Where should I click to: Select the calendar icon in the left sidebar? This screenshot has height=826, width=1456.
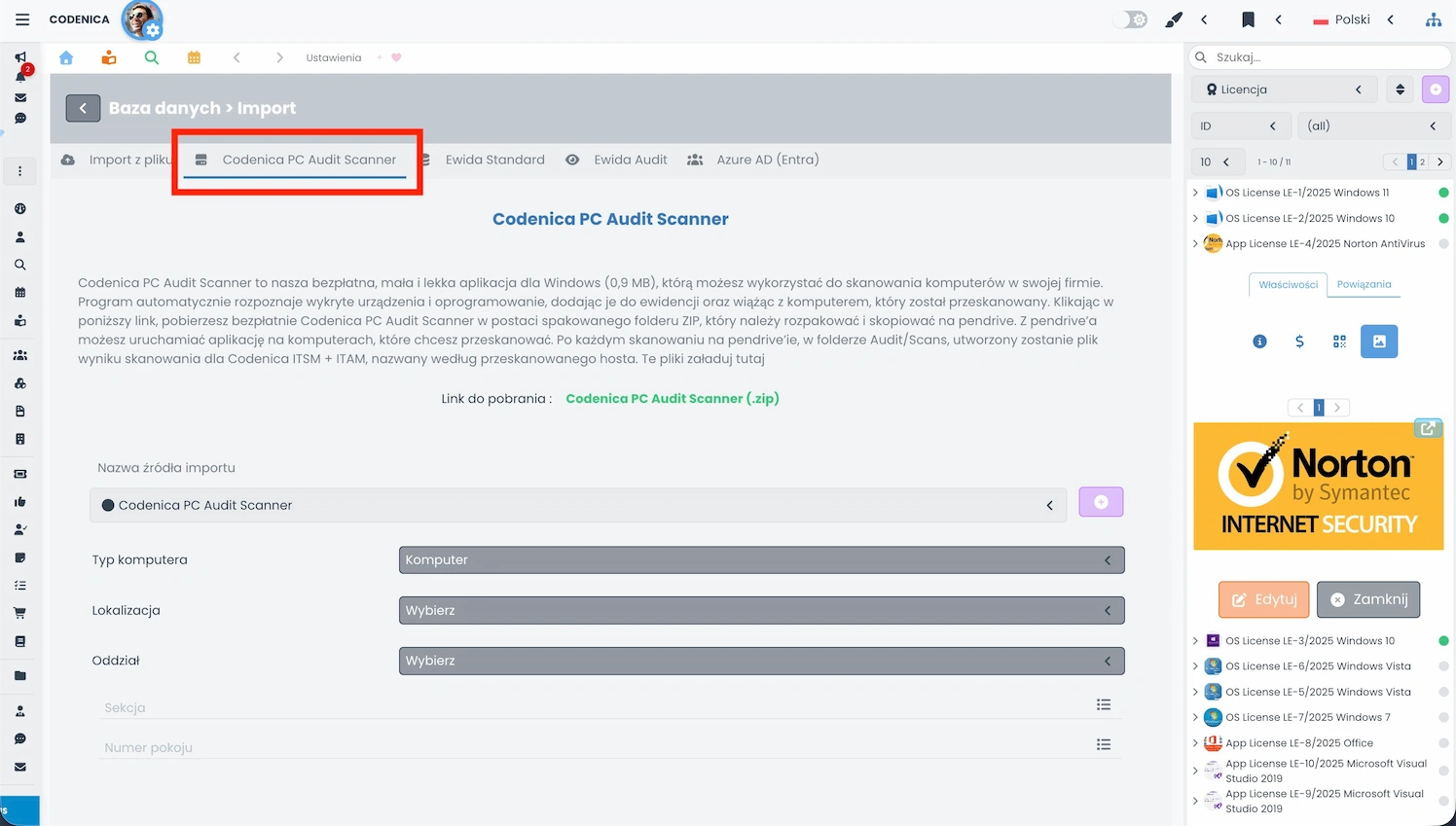[x=18, y=293]
